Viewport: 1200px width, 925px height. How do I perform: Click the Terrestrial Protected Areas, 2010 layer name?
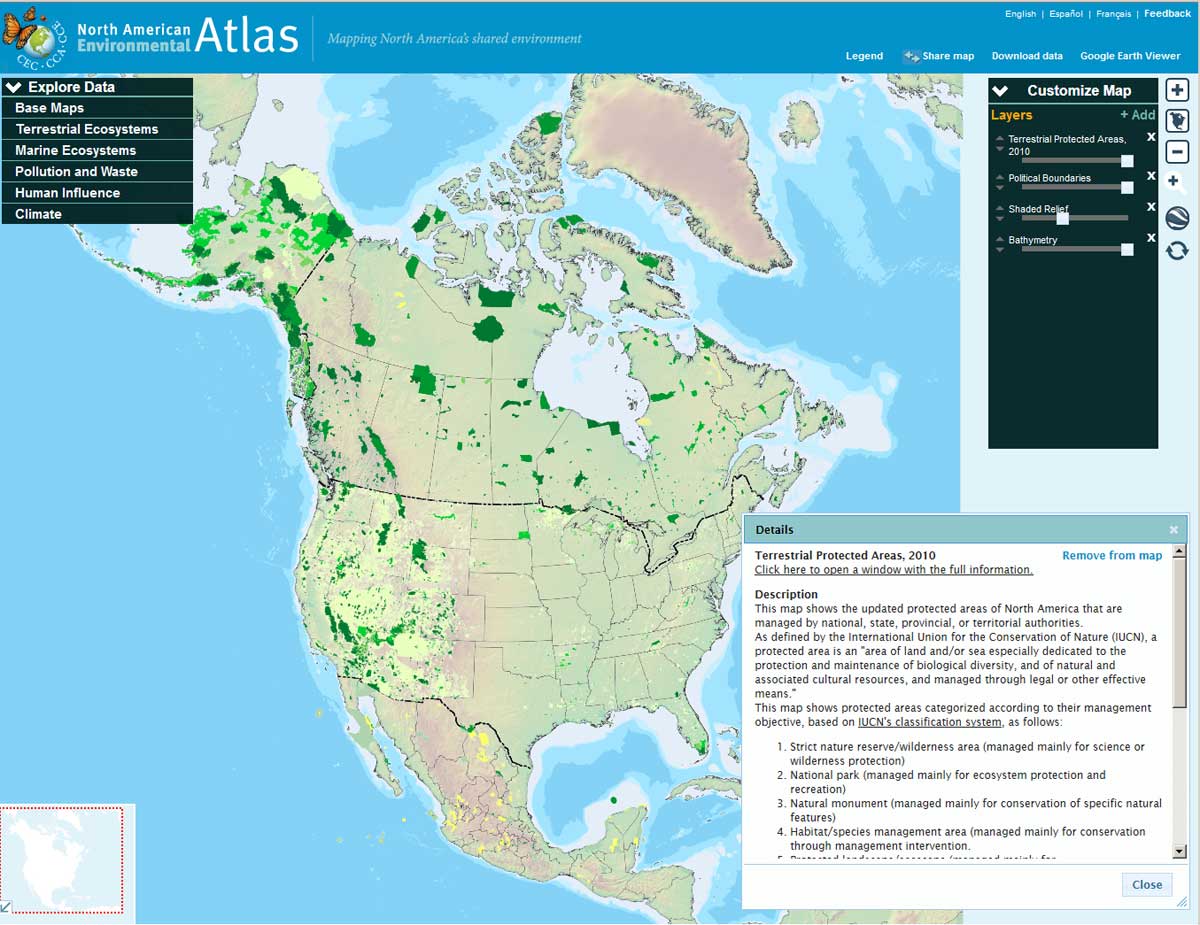(x=1067, y=145)
